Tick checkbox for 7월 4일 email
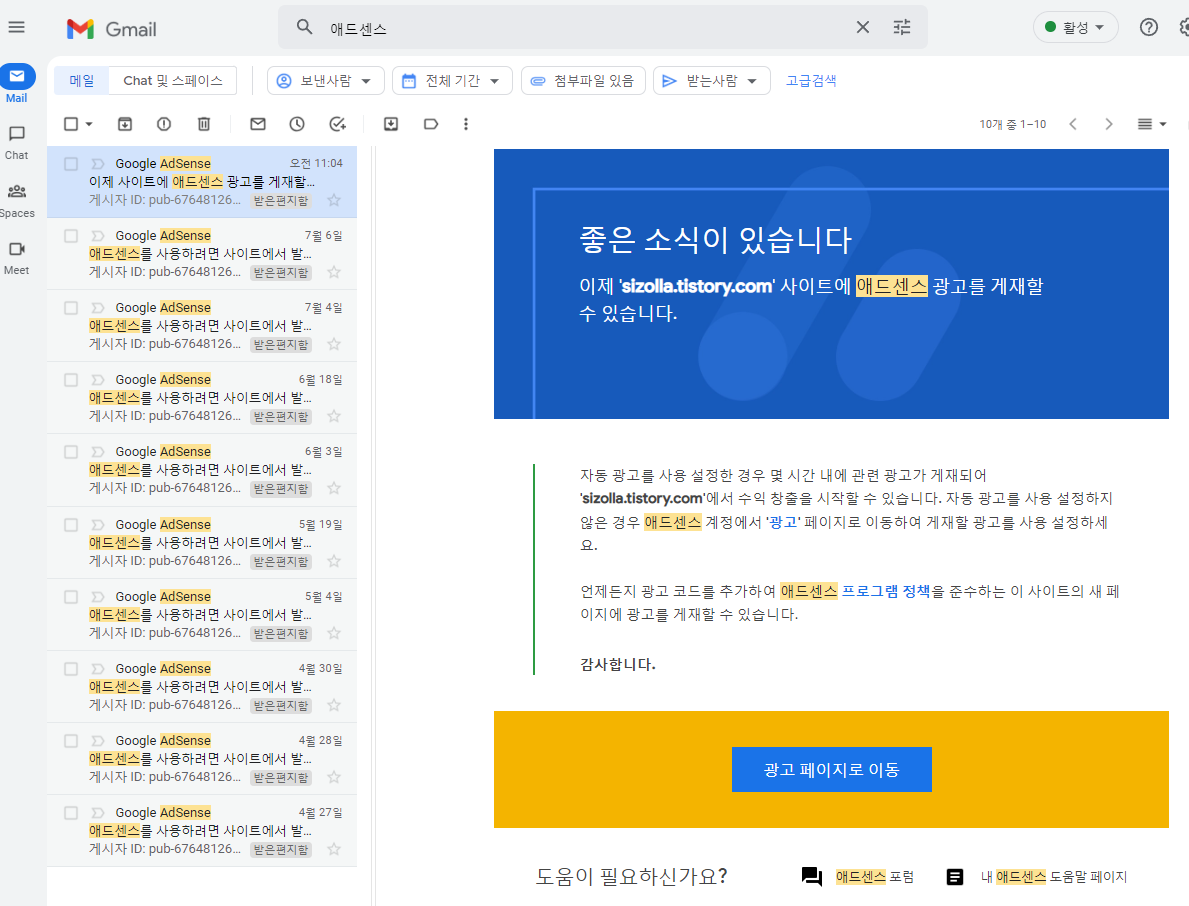 (71, 308)
